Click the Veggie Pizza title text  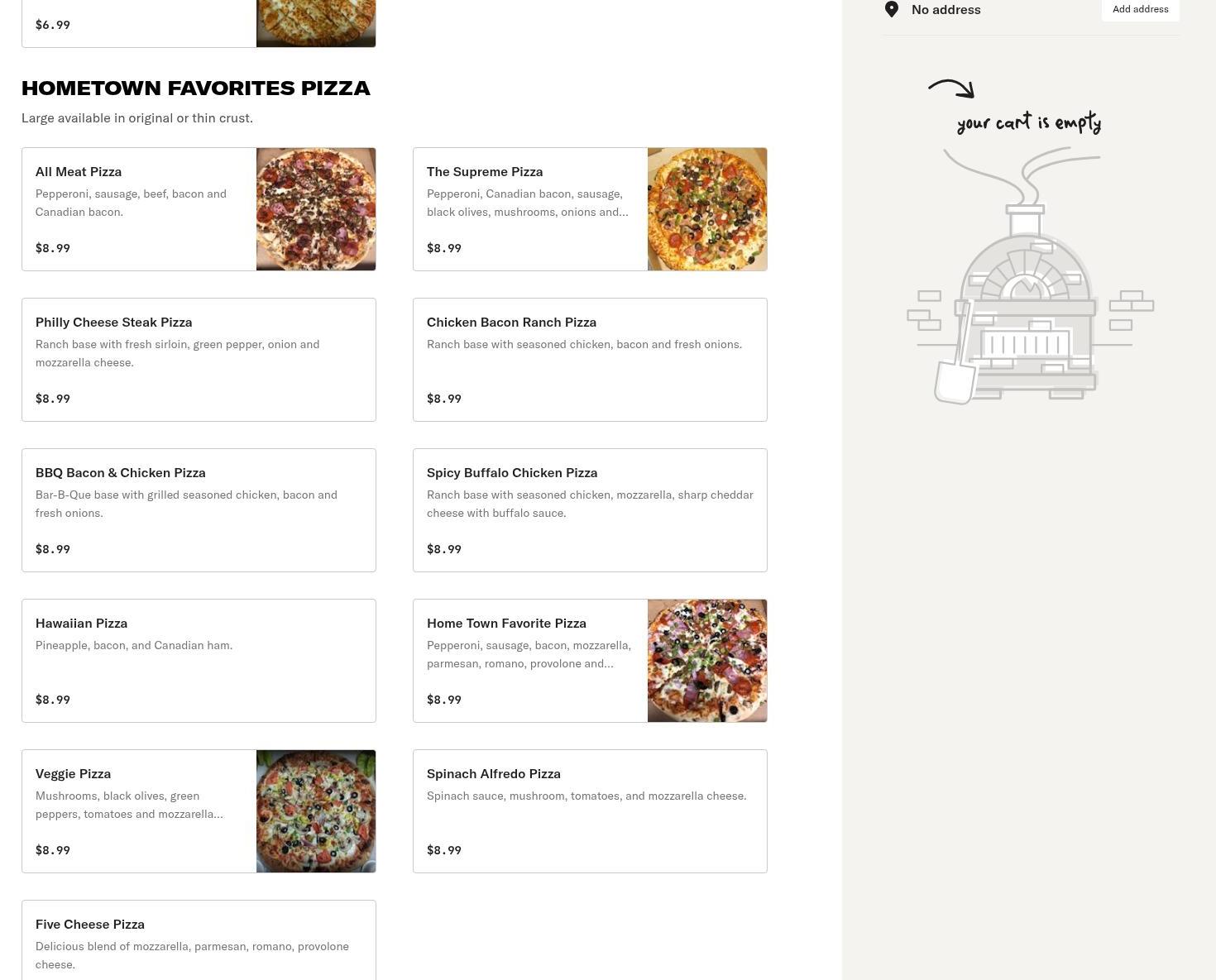click(73, 774)
